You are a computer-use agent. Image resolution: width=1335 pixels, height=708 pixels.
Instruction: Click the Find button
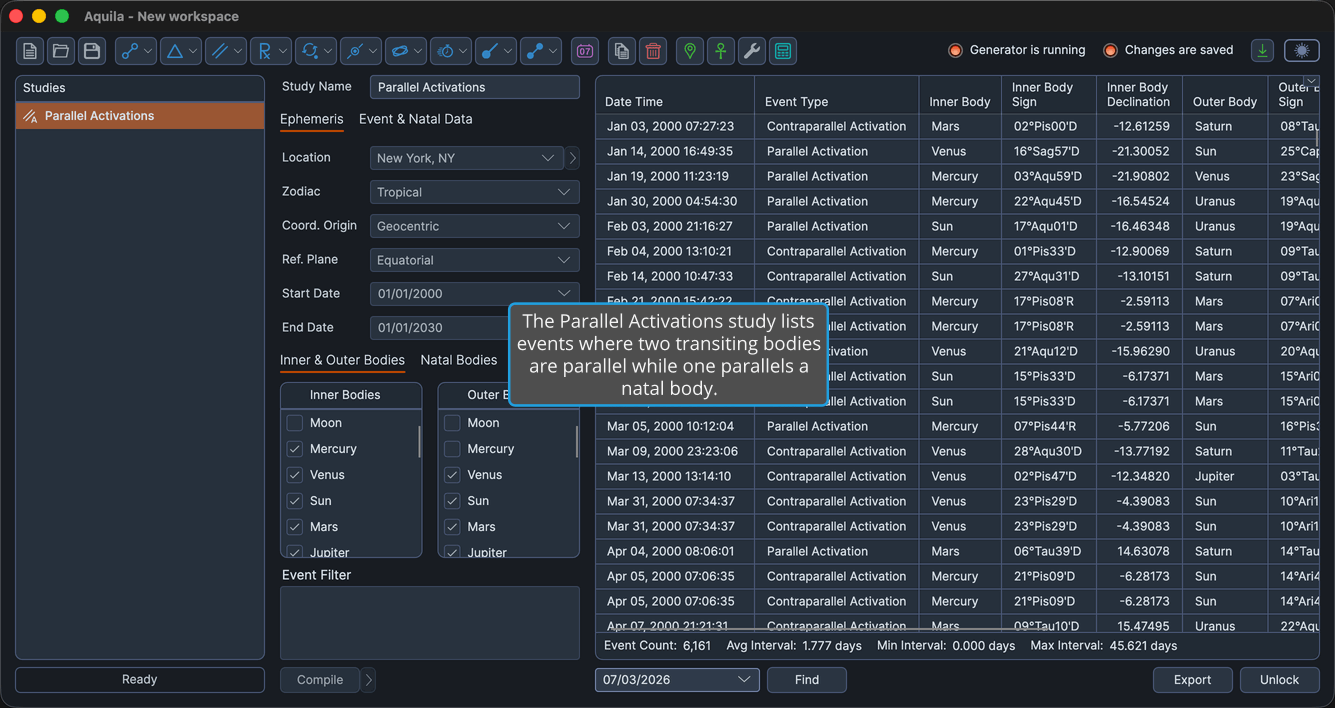807,680
